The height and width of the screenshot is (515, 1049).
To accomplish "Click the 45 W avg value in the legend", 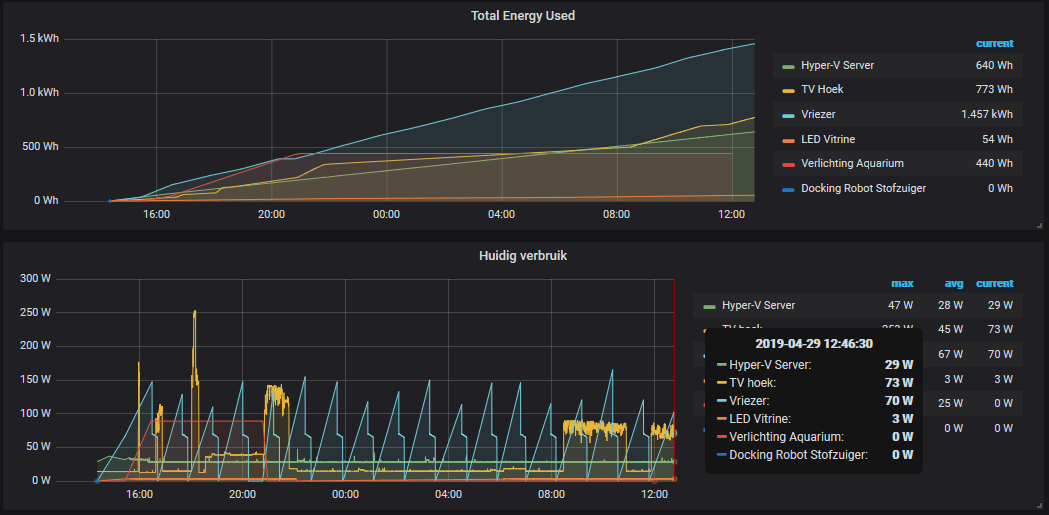I will (x=951, y=330).
